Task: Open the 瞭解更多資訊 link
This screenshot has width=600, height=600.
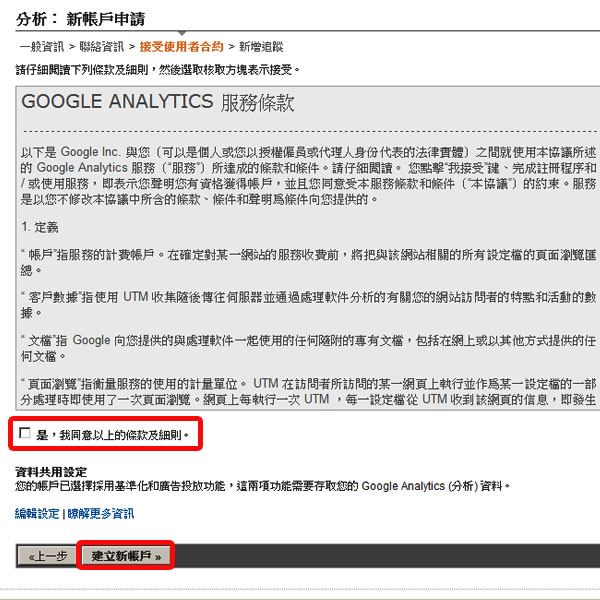Action: 101,514
